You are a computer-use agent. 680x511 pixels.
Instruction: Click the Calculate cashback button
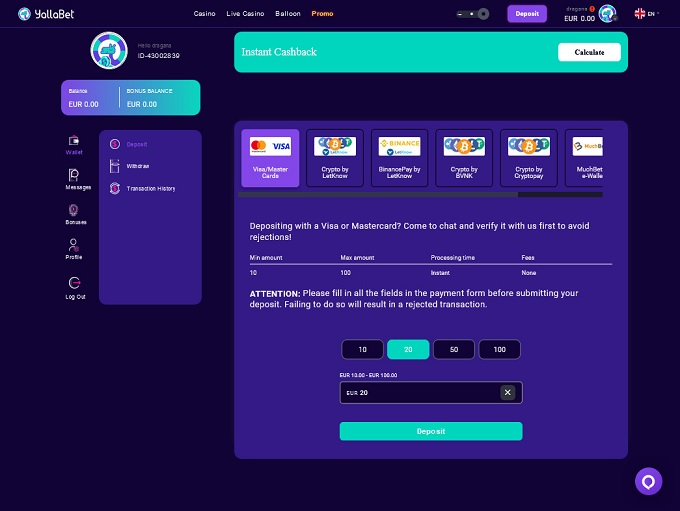coord(589,52)
